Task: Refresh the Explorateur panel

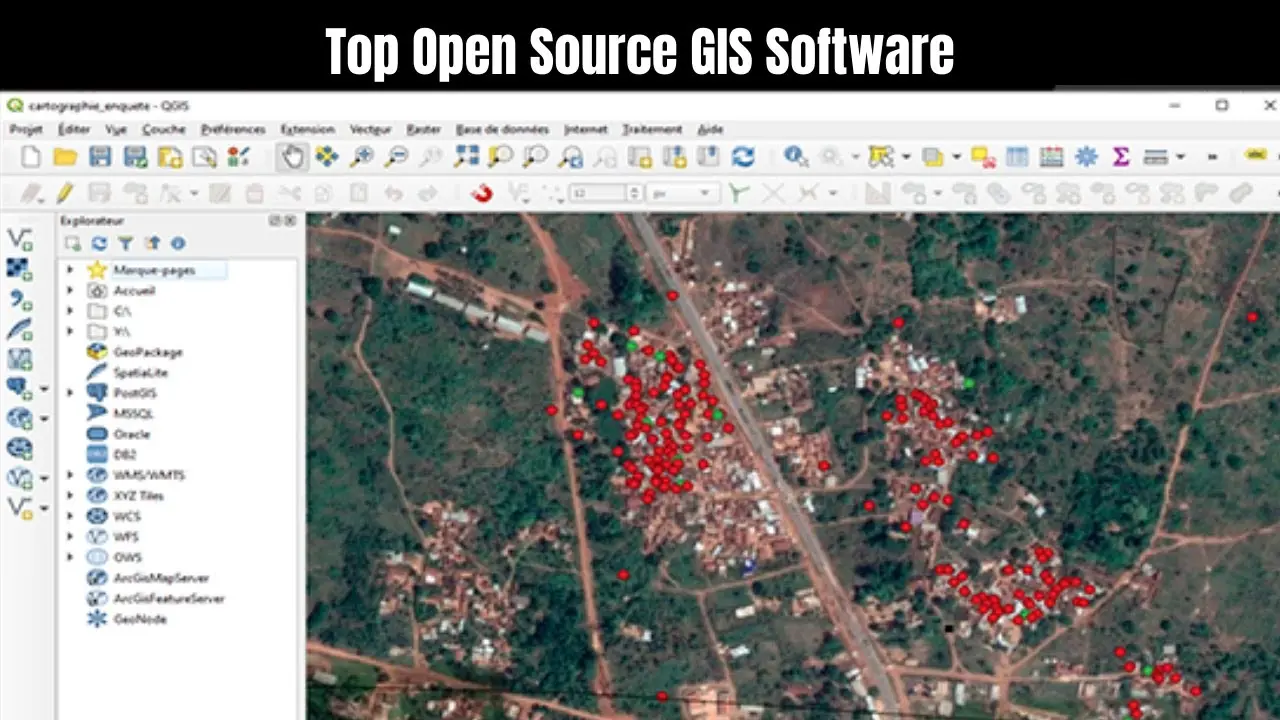Action: 99,242
